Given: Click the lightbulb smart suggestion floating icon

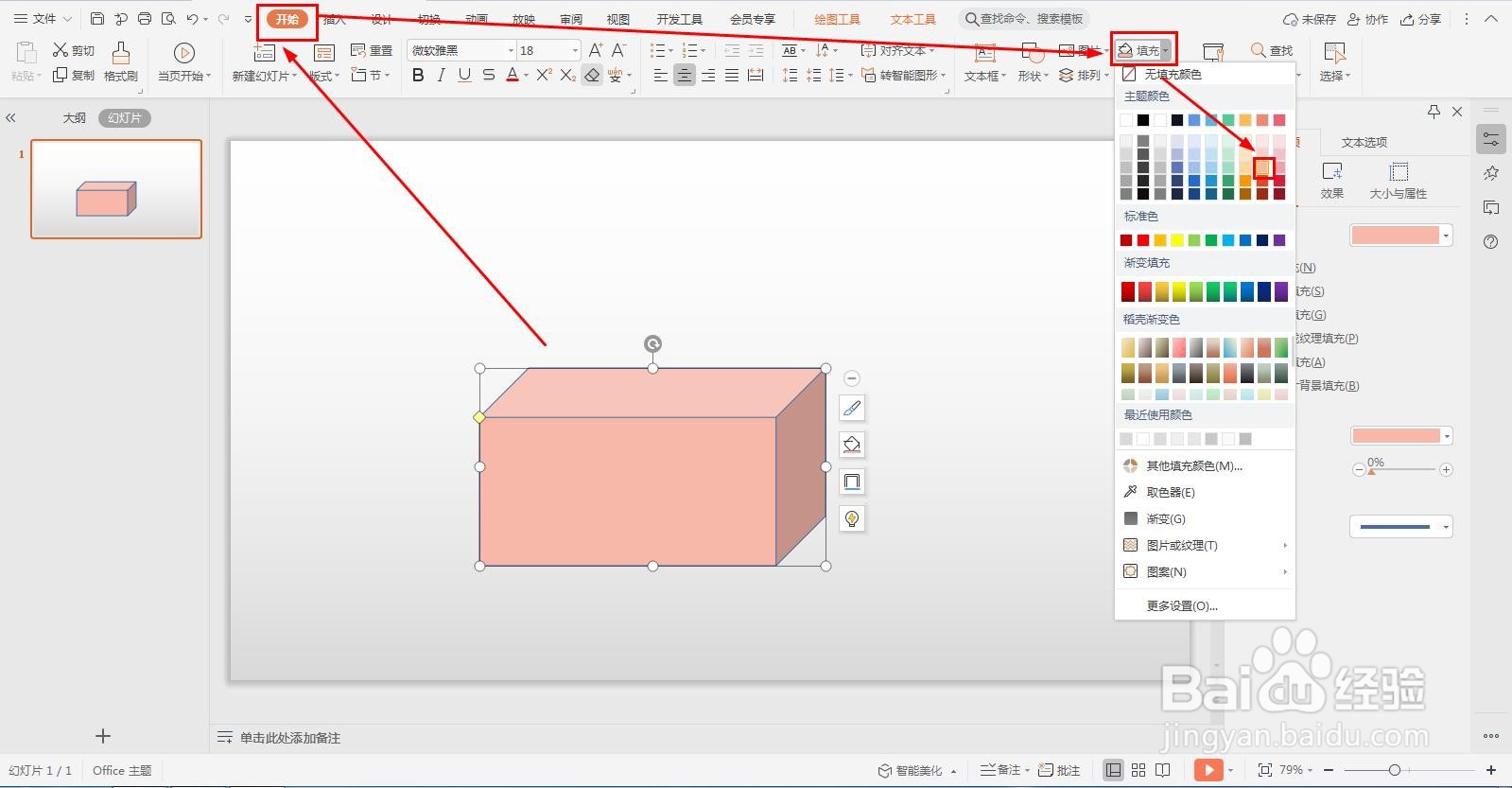Looking at the screenshot, I should tap(852, 518).
